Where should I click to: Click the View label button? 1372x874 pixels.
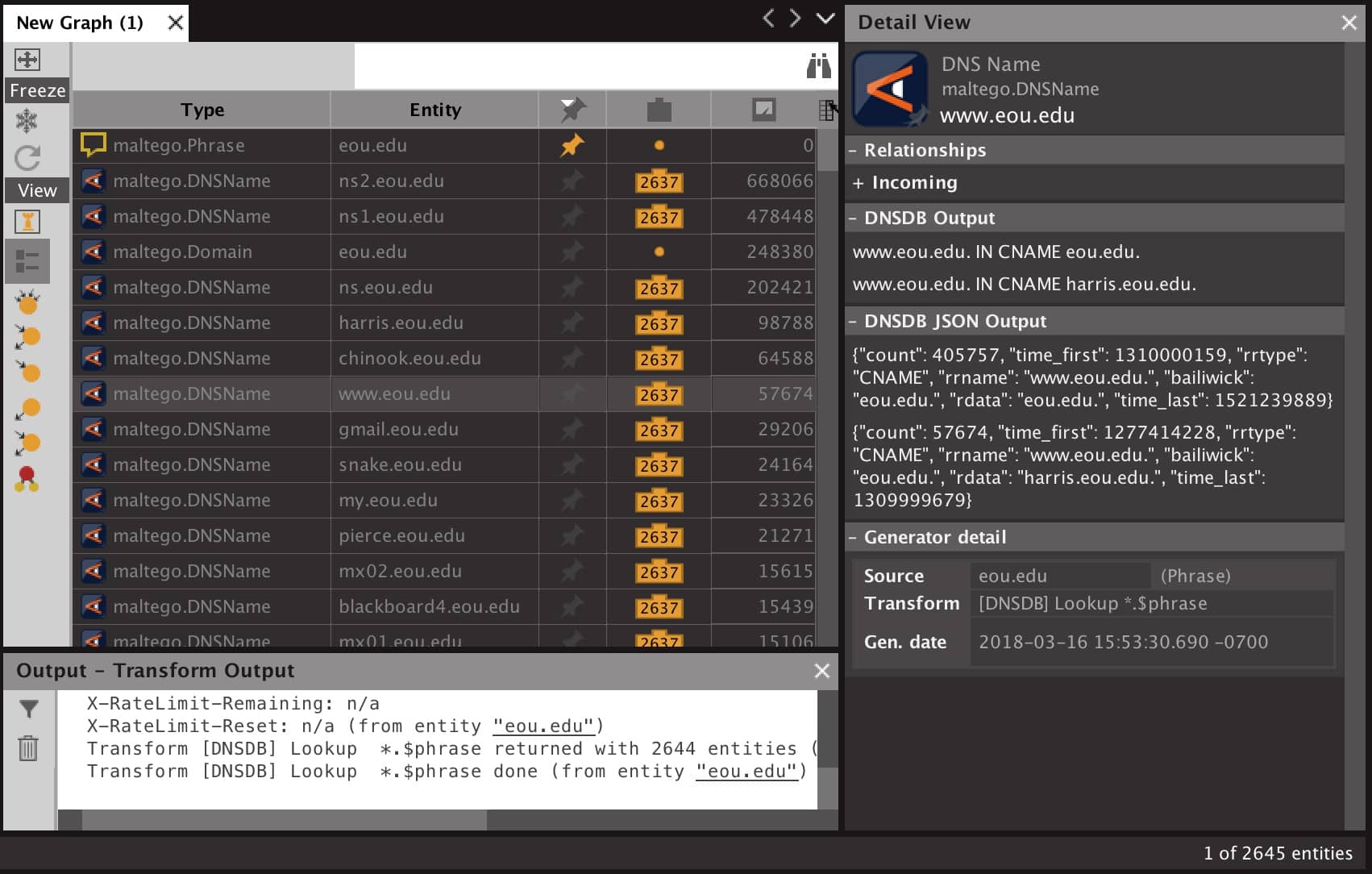37,190
